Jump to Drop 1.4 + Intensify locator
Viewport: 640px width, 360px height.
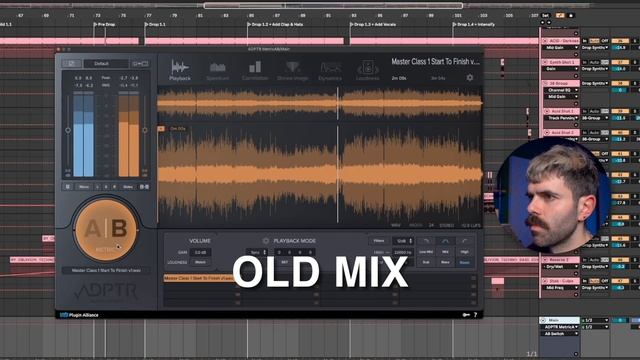pyautogui.click(x=474, y=24)
